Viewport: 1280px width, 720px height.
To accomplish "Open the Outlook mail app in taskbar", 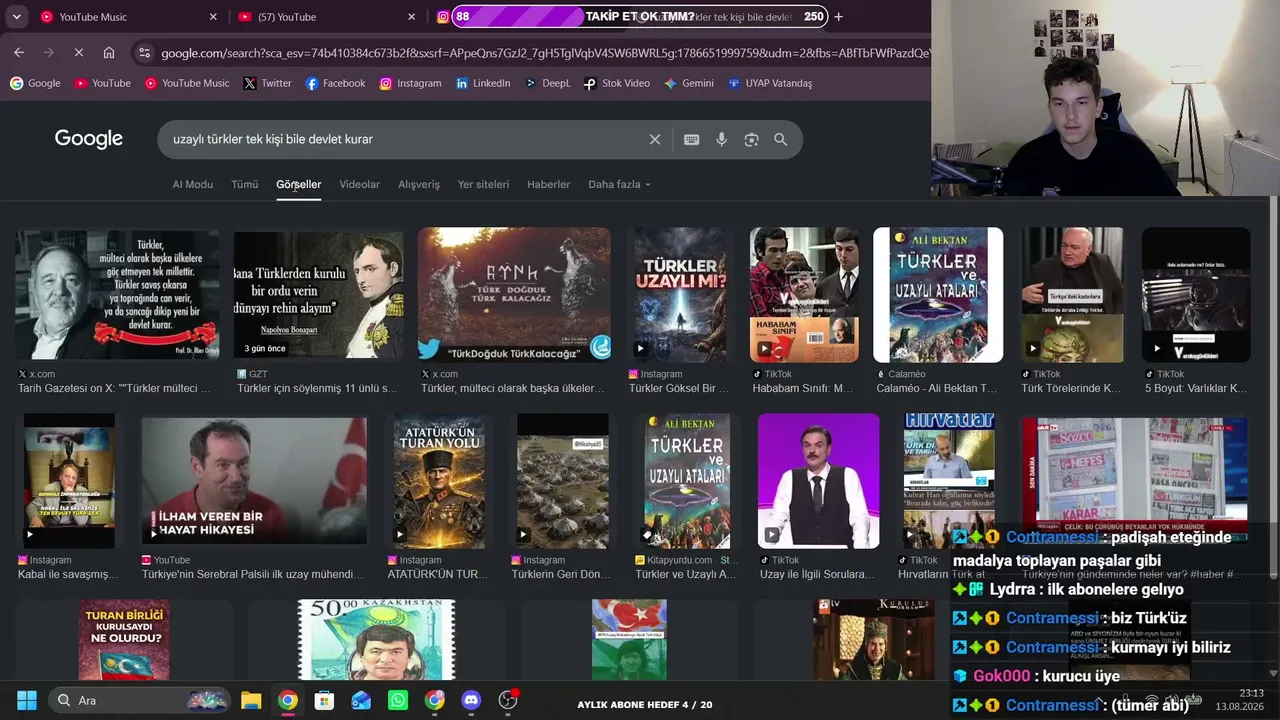I will 361,700.
